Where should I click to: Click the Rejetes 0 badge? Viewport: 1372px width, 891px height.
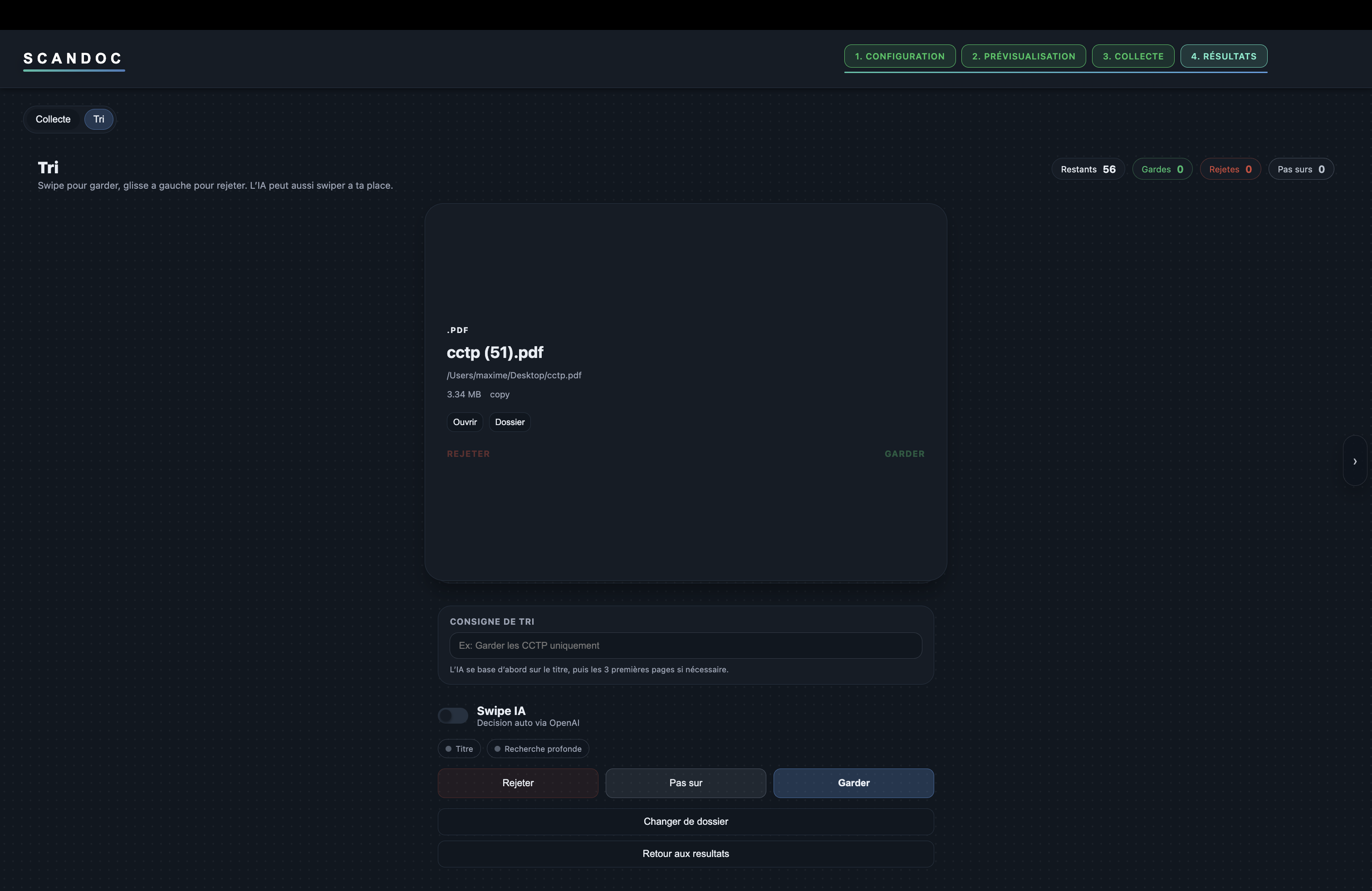pos(1230,169)
